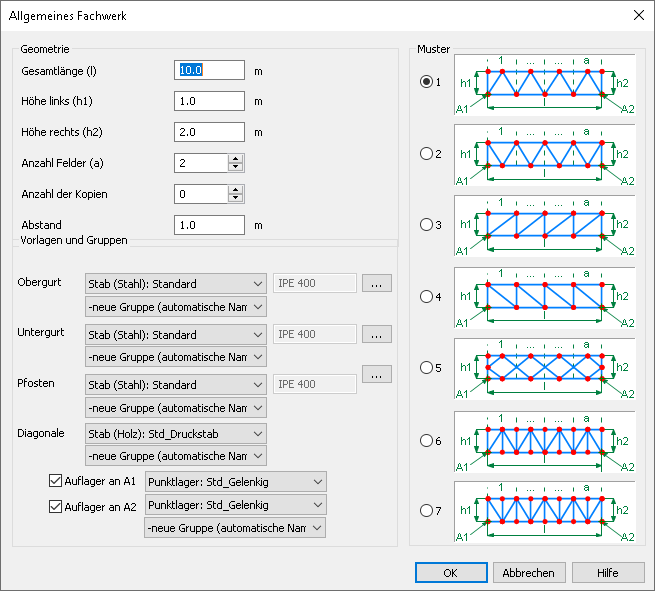Toggle the Auflager an A1 checkbox
This screenshot has height=591, width=655.
tap(56, 481)
